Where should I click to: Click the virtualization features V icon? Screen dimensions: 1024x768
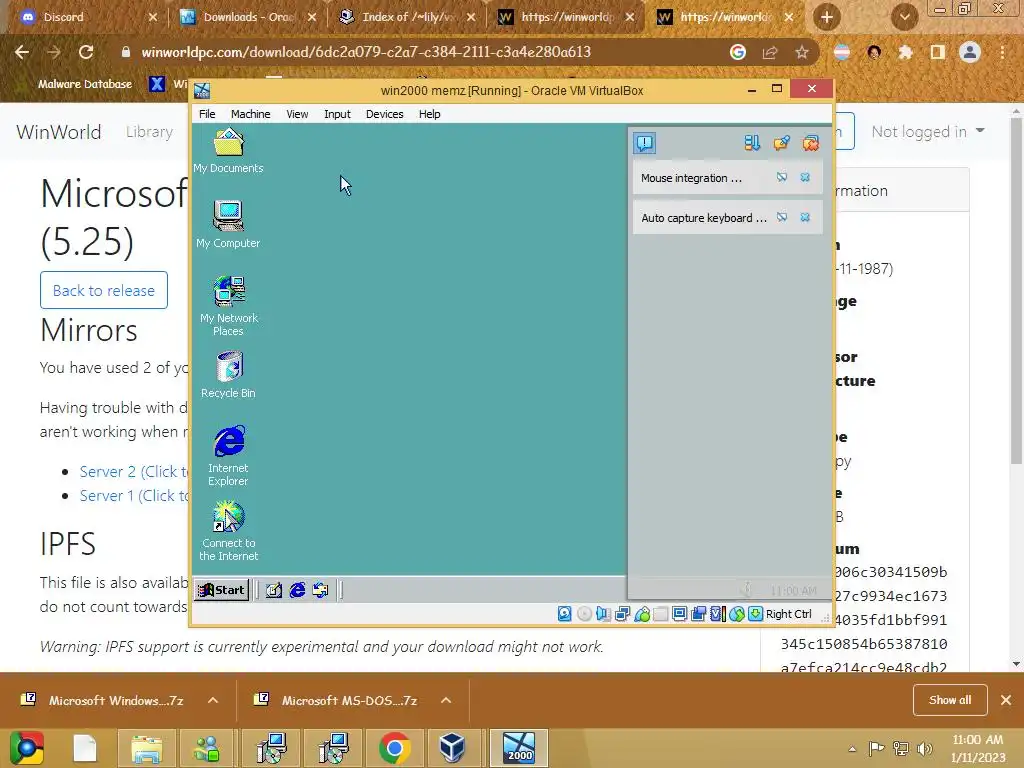(x=718, y=614)
